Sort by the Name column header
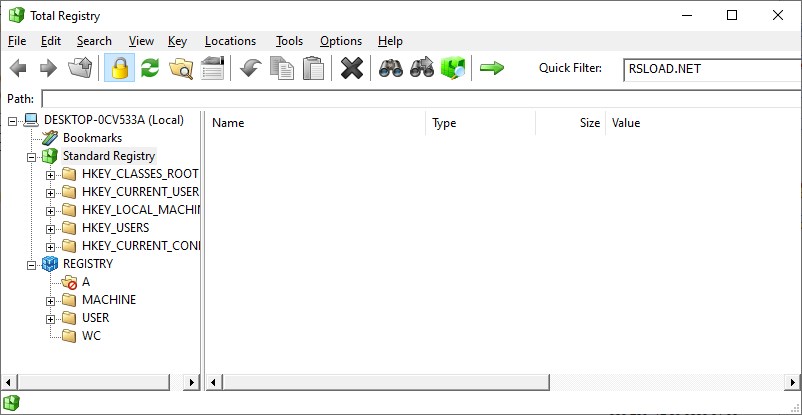This screenshot has height=415, width=802. 316,123
